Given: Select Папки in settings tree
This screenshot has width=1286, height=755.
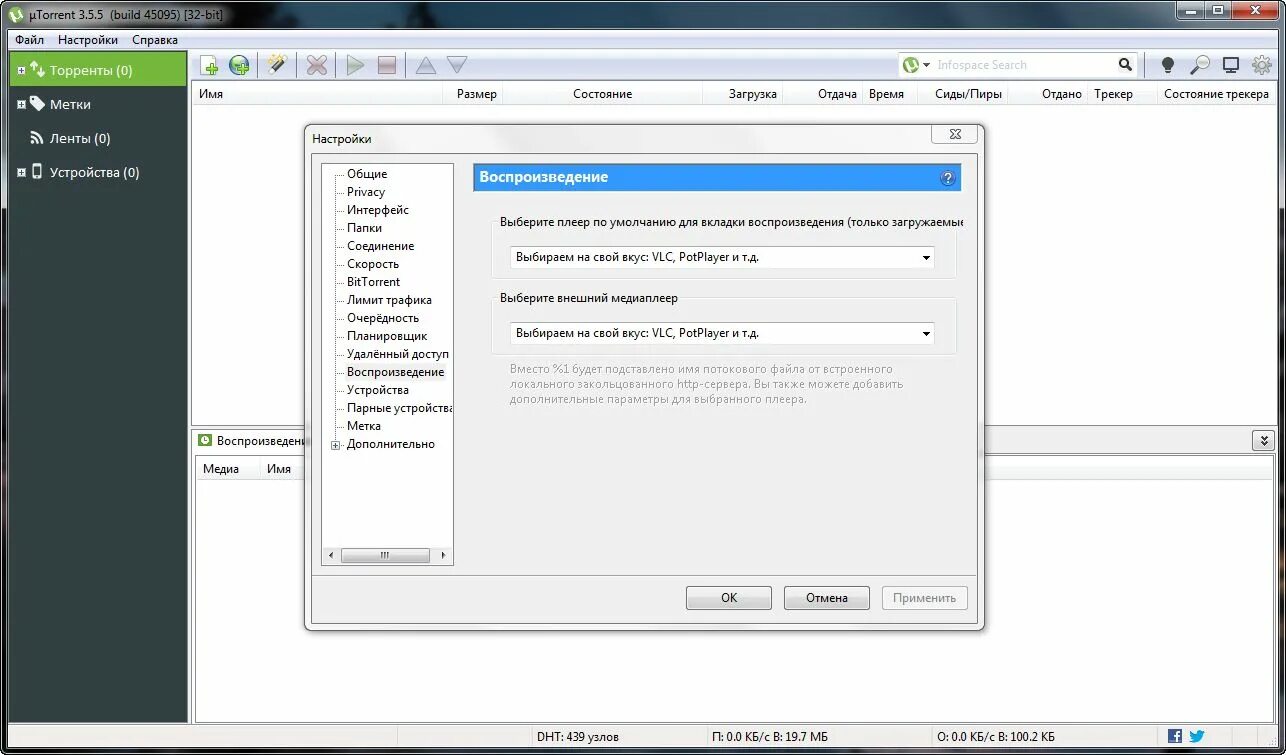Looking at the screenshot, I should pos(364,228).
